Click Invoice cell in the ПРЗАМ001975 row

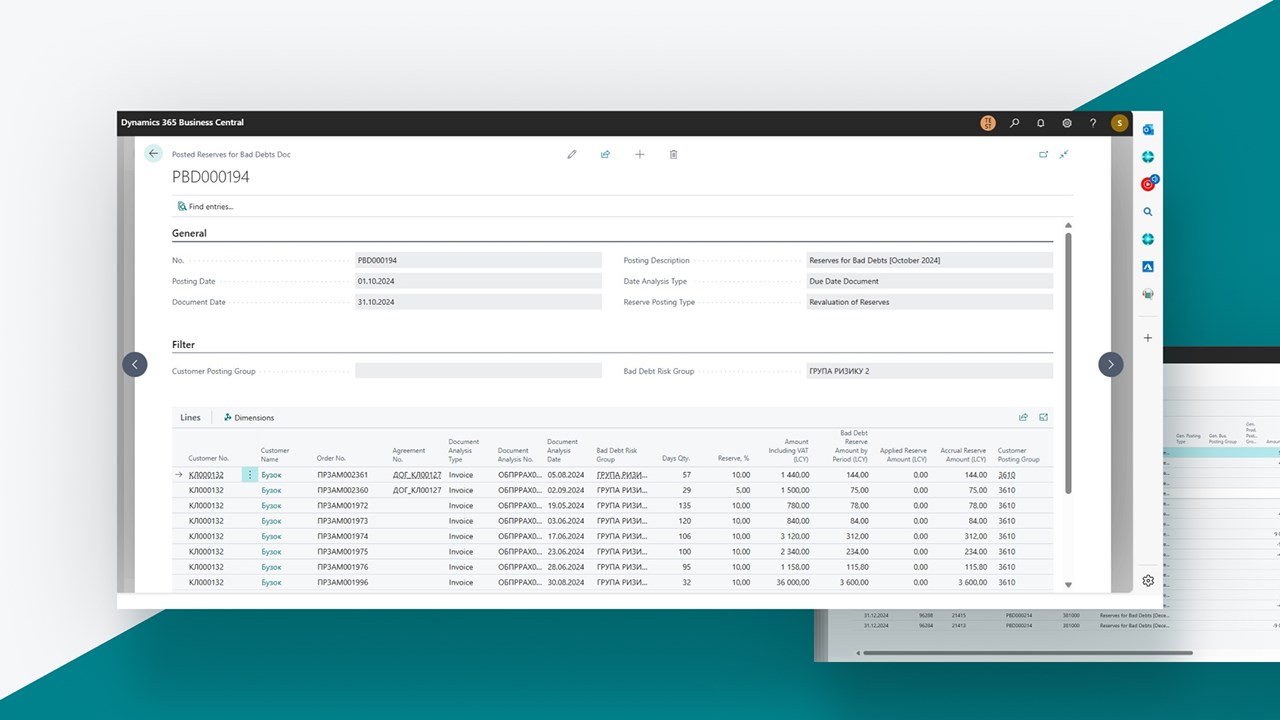461,552
